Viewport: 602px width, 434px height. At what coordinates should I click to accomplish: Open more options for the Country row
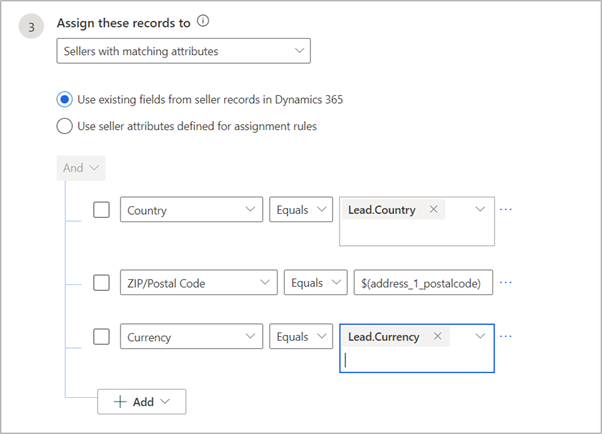pos(506,209)
